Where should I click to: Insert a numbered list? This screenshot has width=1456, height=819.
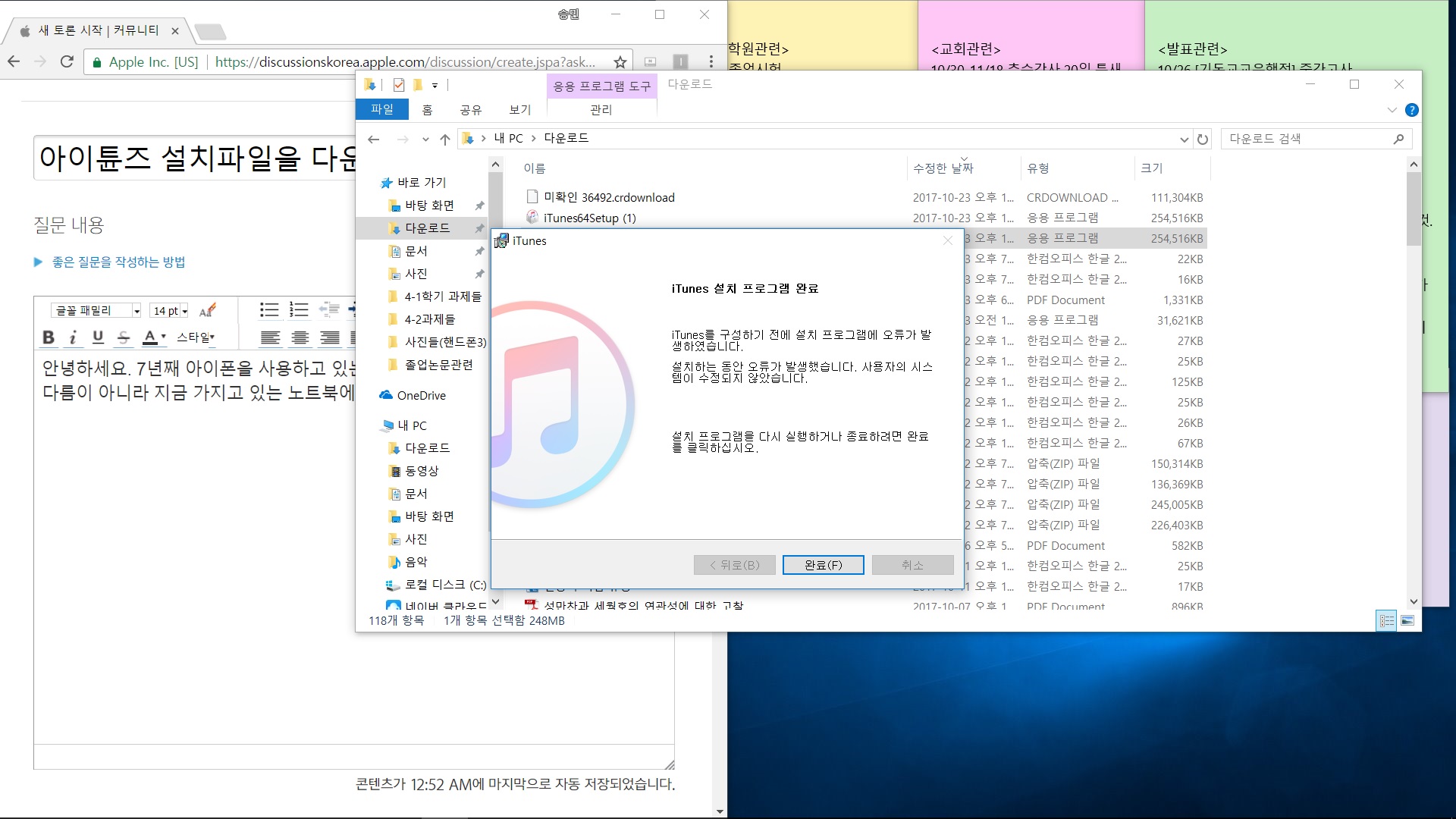click(x=299, y=309)
